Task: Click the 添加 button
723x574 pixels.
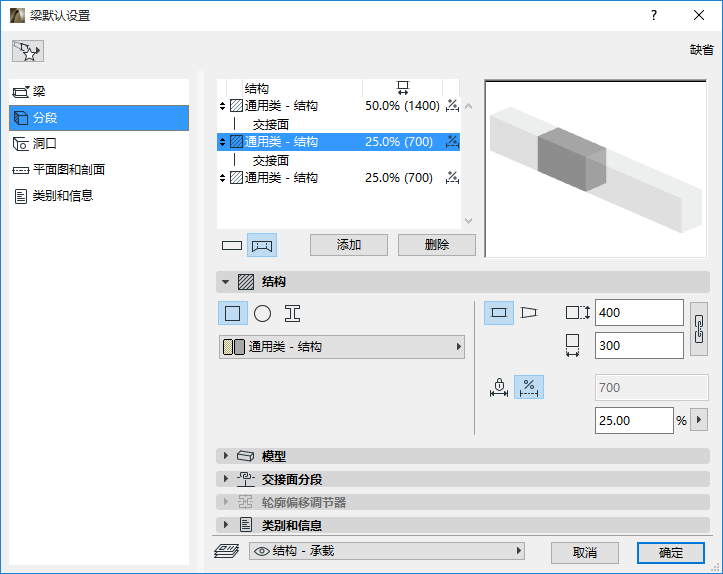Action: click(x=349, y=245)
